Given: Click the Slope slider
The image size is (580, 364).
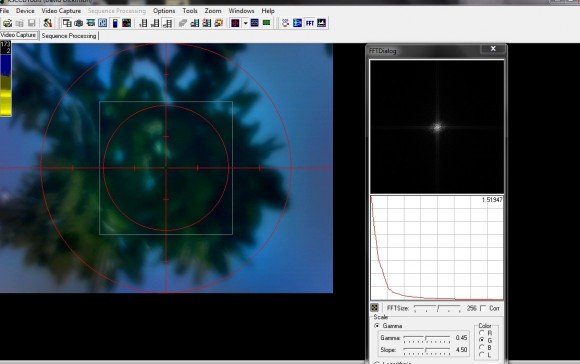Looking at the screenshot, I should pos(426,350).
